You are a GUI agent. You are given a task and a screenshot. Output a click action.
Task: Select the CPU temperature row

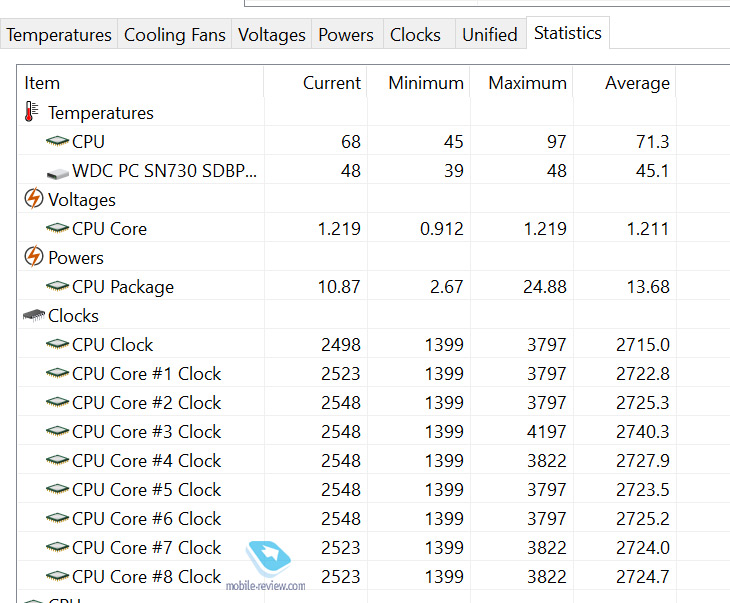(x=88, y=142)
